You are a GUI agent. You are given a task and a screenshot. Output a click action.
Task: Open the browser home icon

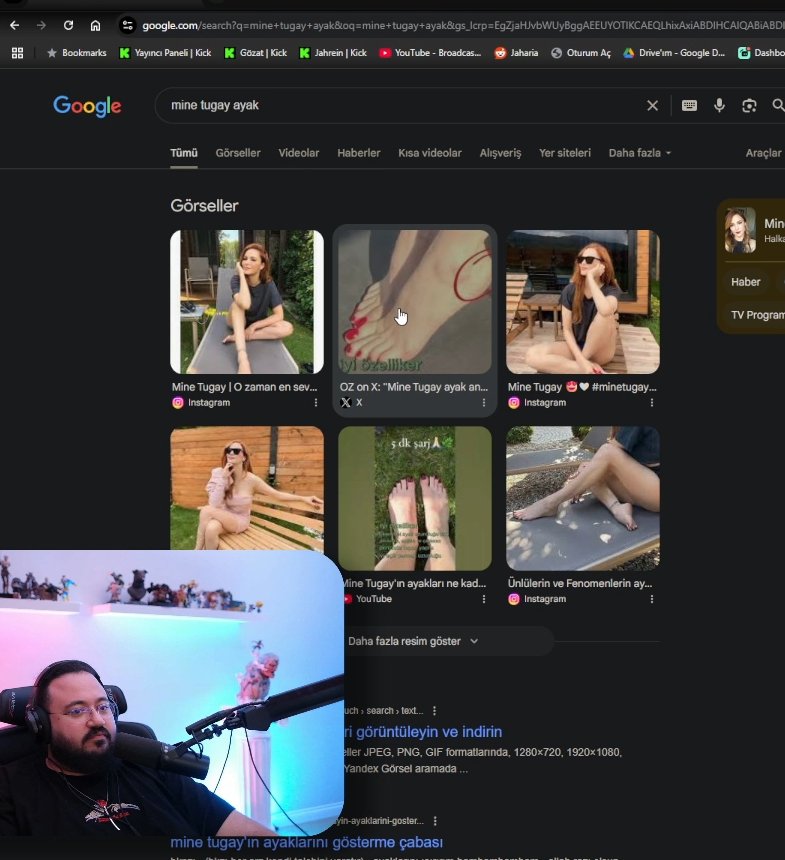click(x=95, y=25)
